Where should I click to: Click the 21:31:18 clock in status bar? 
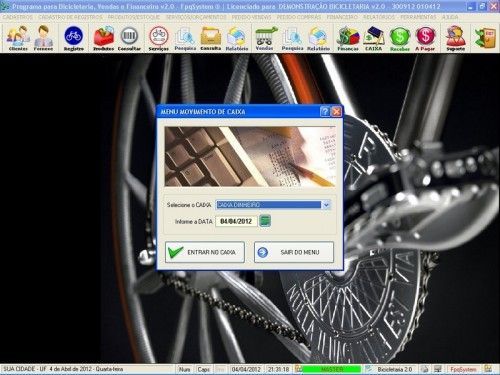[279, 369]
